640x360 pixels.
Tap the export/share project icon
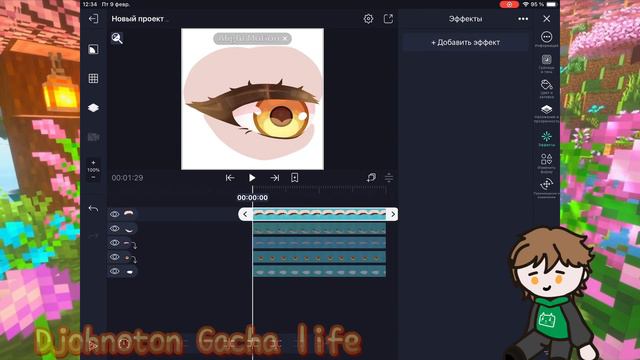point(388,19)
